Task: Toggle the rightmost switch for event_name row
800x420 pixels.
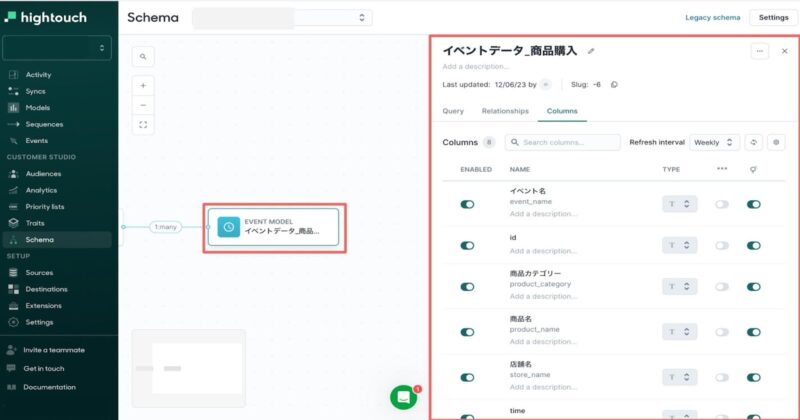Action: point(754,204)
